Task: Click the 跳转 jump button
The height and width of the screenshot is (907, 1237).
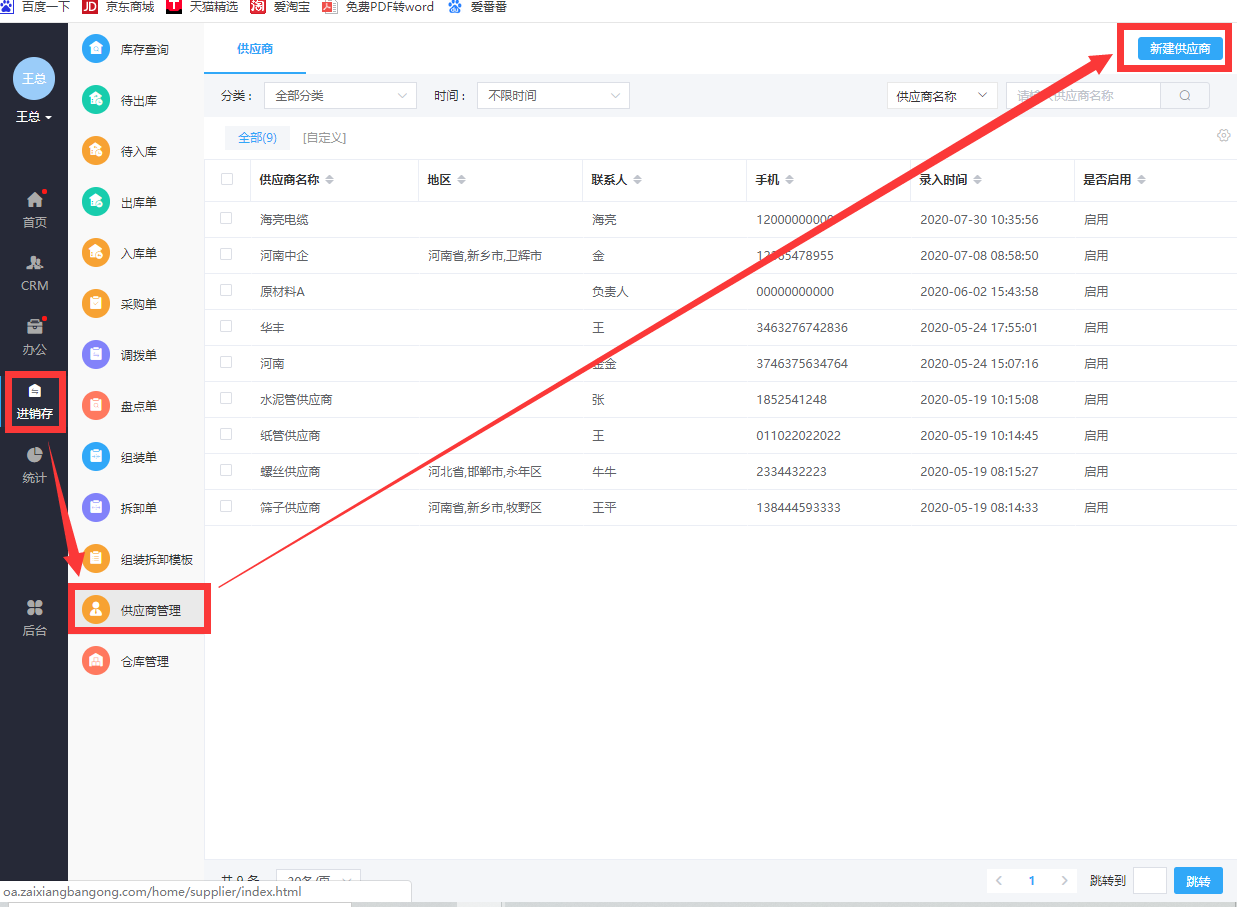Action: [1198, 881]
